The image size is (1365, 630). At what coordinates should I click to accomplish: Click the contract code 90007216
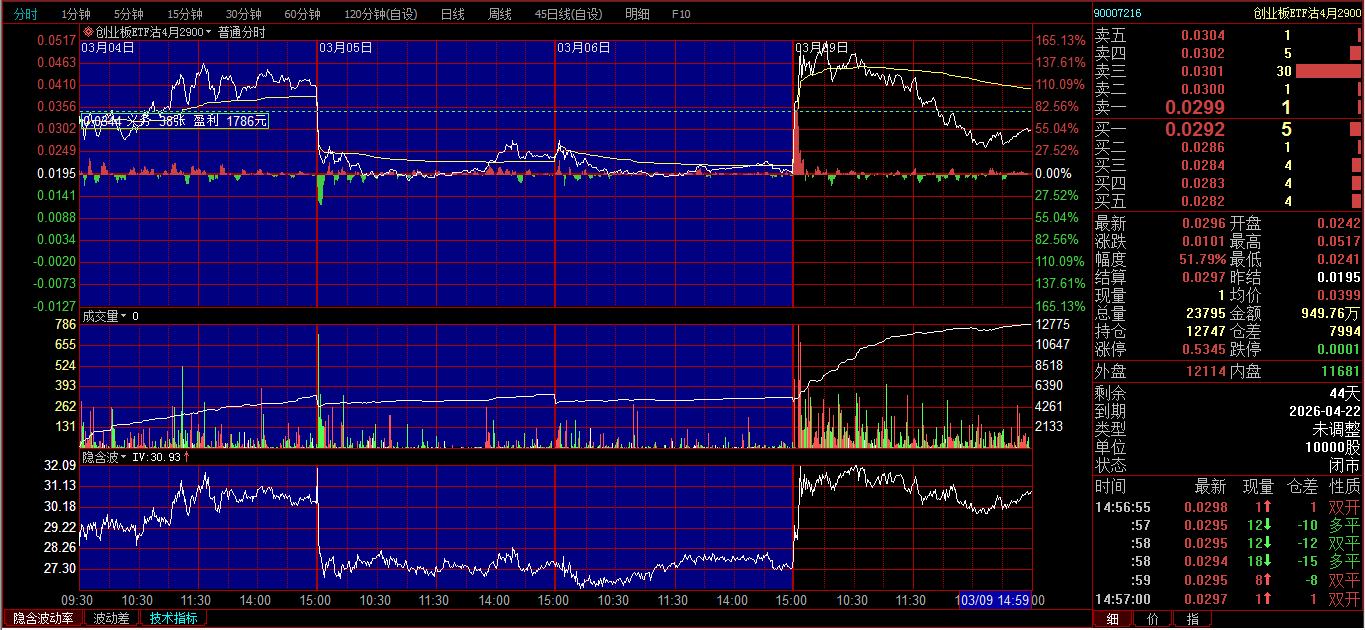tap(1118, 13)
